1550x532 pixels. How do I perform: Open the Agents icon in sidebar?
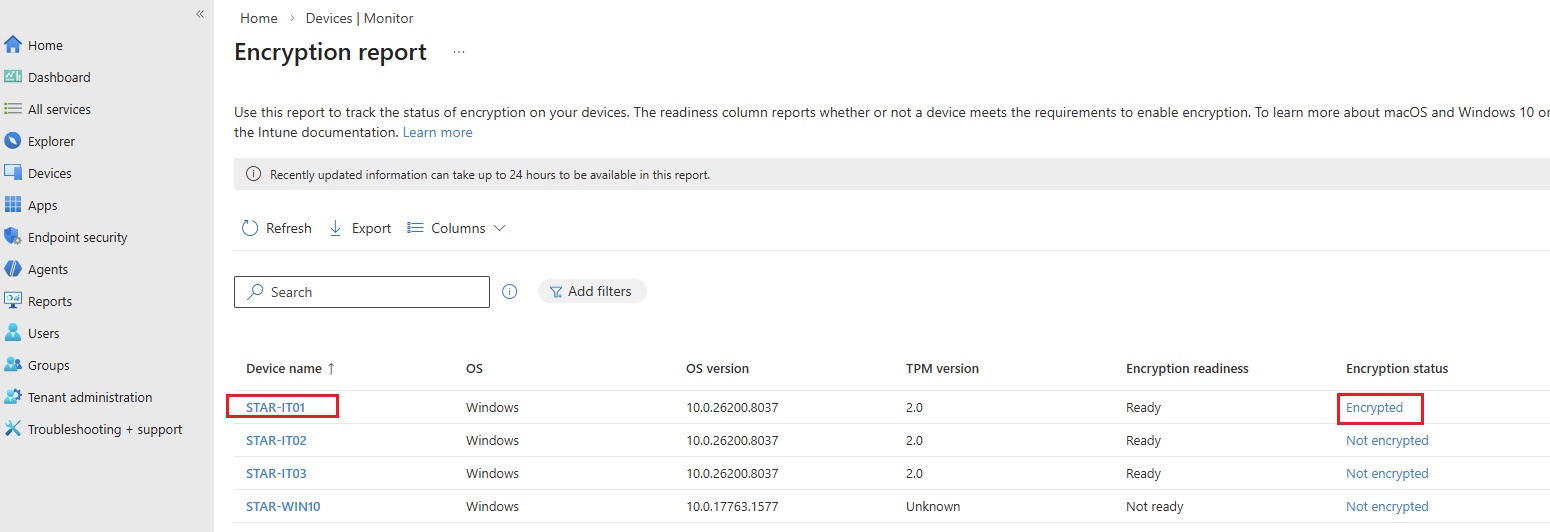click(13, 269)
